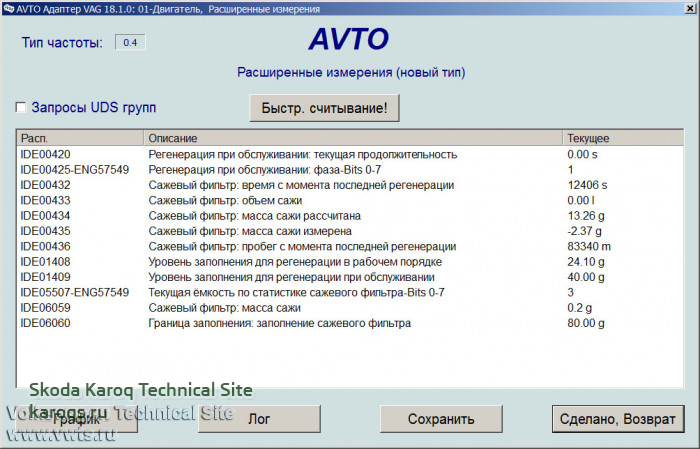700x449 pixels.
Task: Click Сделано, Возврат to go back
Action: click(x=618, y=419)
